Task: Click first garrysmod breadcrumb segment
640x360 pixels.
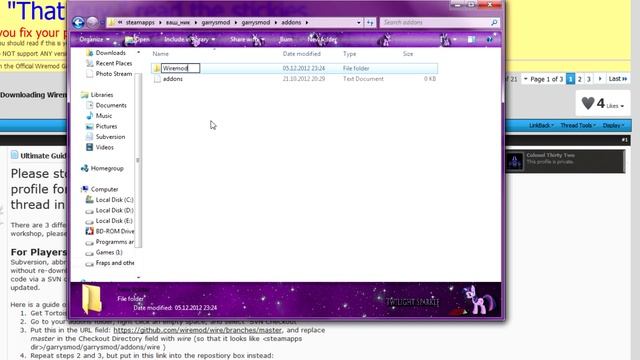Action: click(216, 23)
